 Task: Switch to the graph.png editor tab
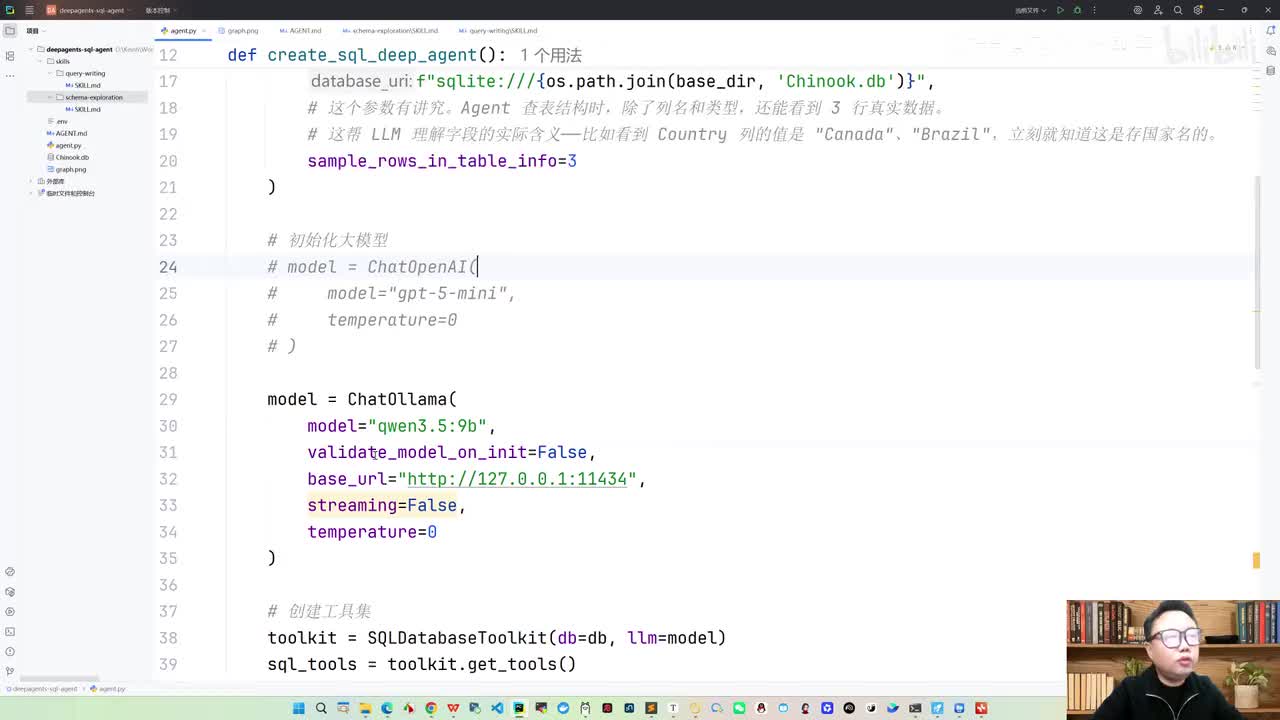point(238,31)
